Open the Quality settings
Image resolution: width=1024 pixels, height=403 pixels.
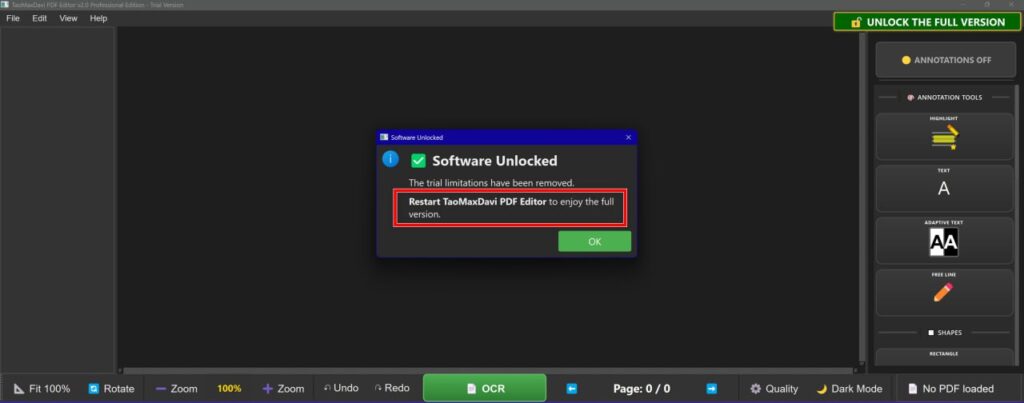coord(774,388)
